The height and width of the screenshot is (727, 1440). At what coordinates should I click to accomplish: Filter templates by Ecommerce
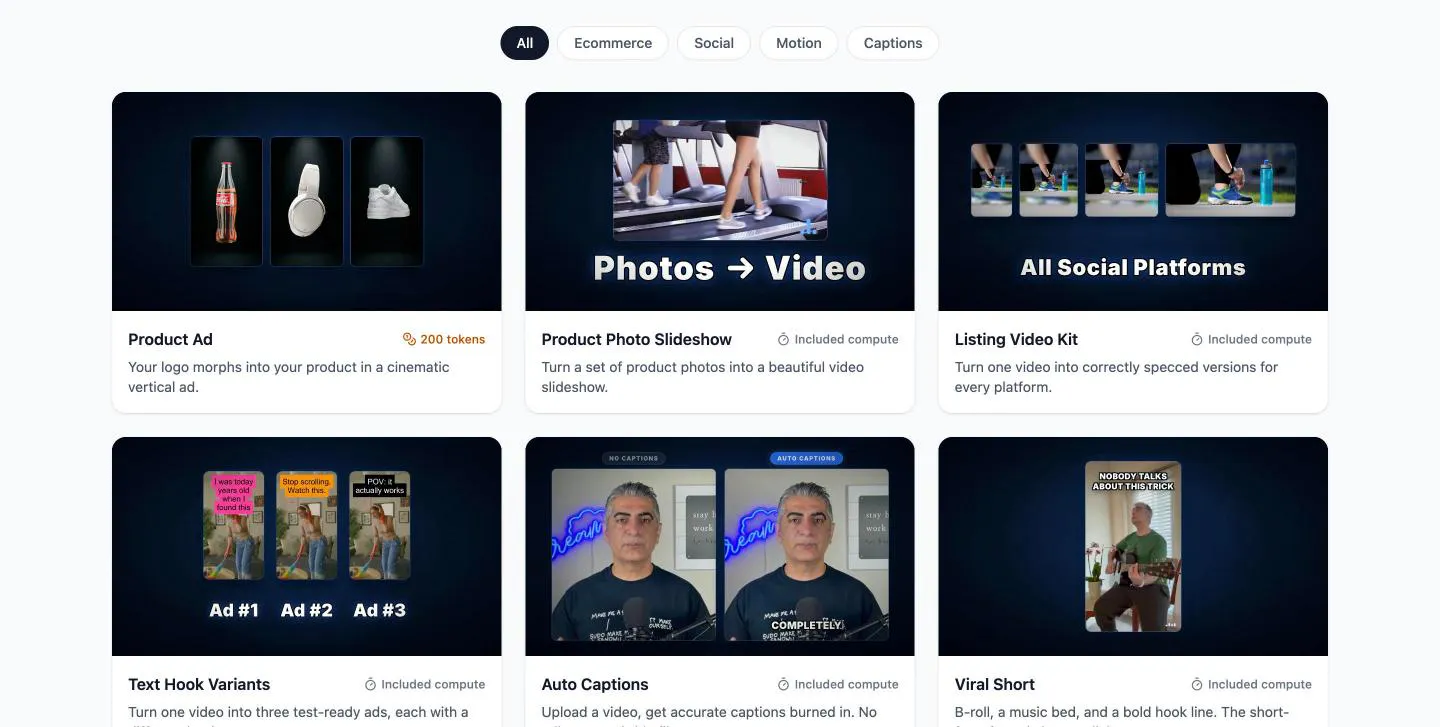pyautogui.click(x=613, y=43)
